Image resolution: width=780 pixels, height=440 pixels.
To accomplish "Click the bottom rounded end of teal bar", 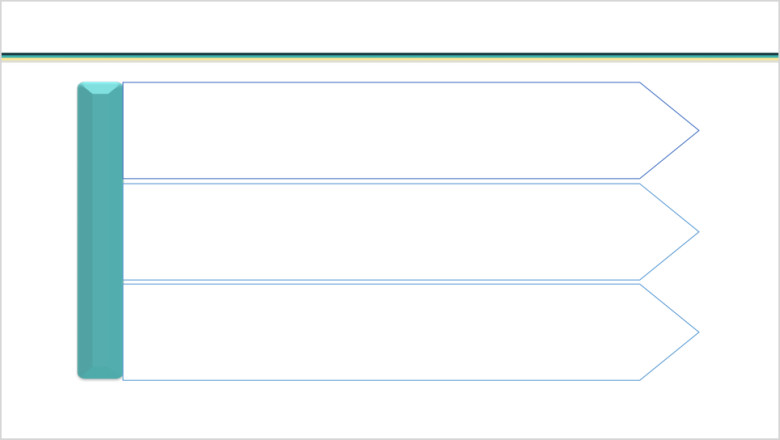I will pyautogui.click(x=100, y=373).
